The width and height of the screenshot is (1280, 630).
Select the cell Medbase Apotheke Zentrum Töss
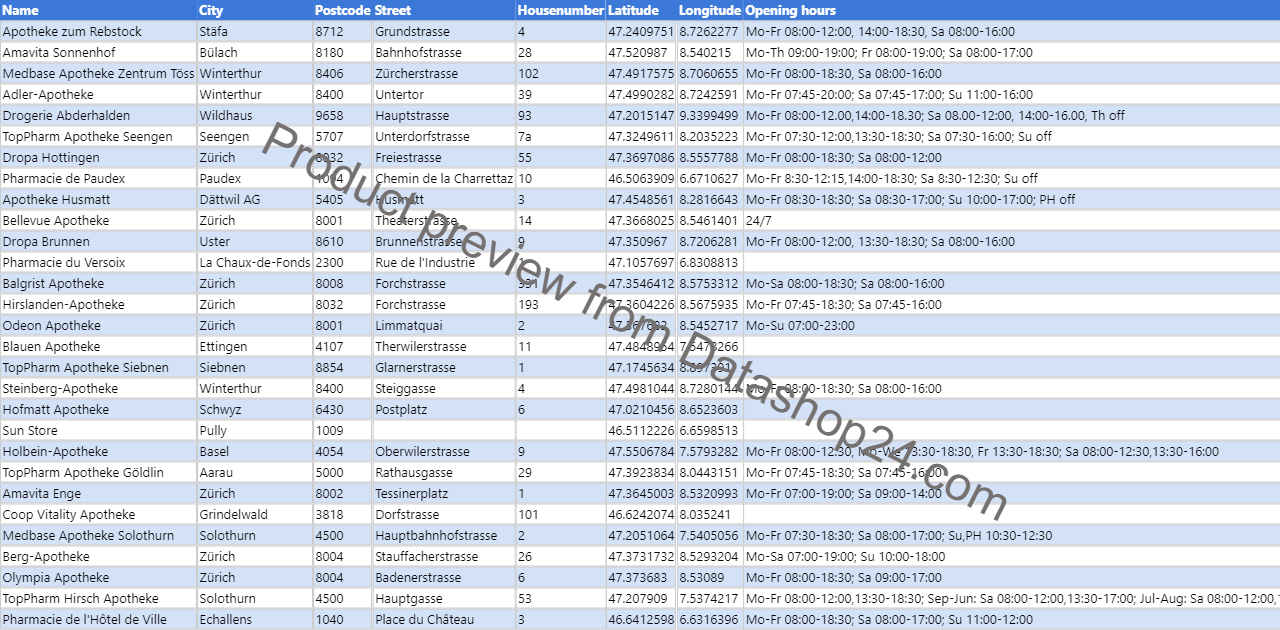tap(98, 74)
